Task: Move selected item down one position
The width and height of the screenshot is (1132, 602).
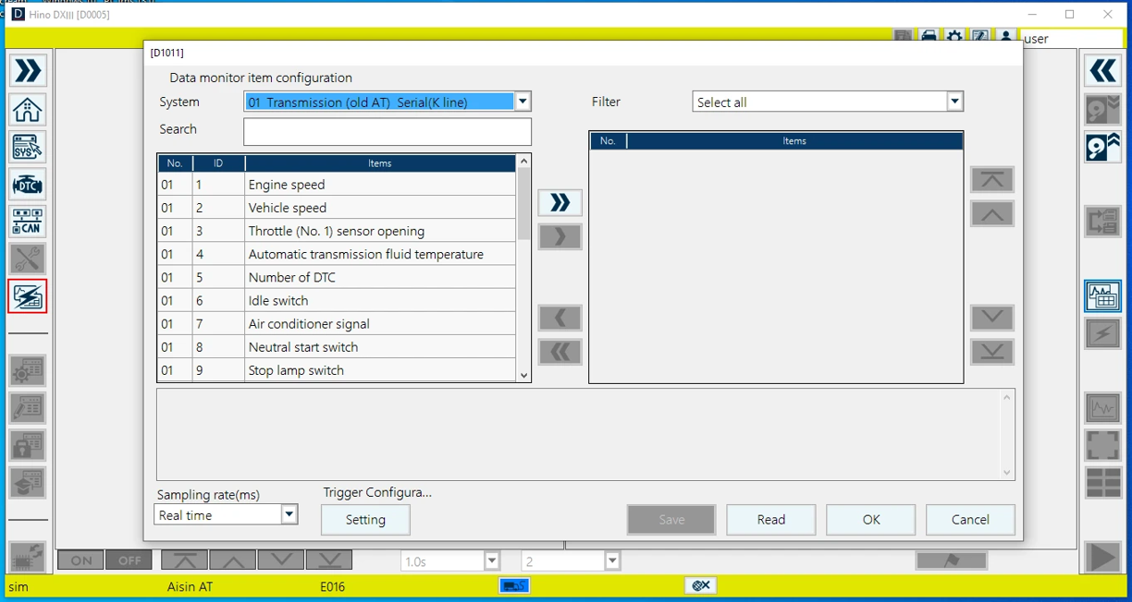Action: coord(993,318)
